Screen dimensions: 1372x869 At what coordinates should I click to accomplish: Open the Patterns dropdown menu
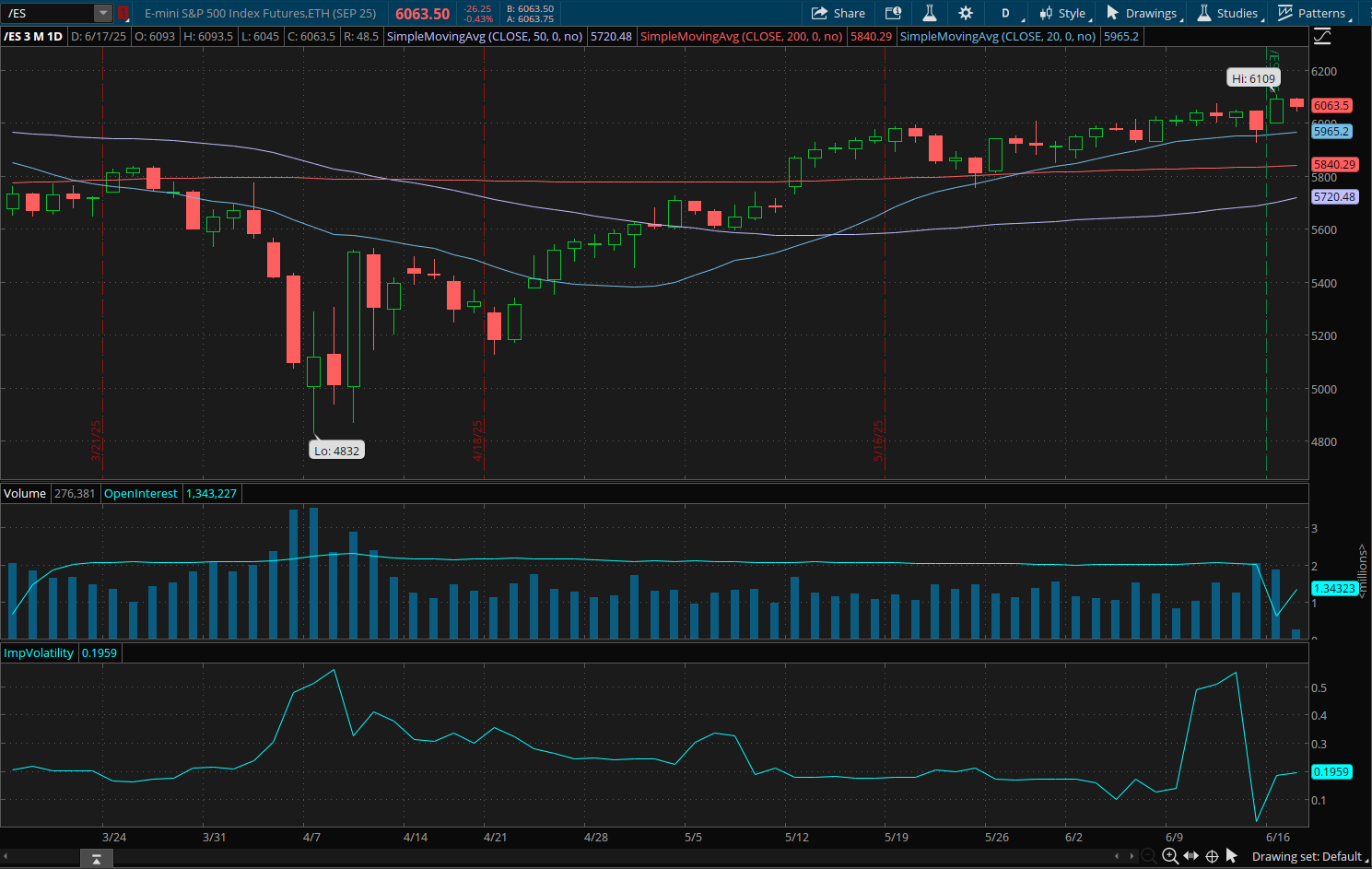coord(1313,13)
